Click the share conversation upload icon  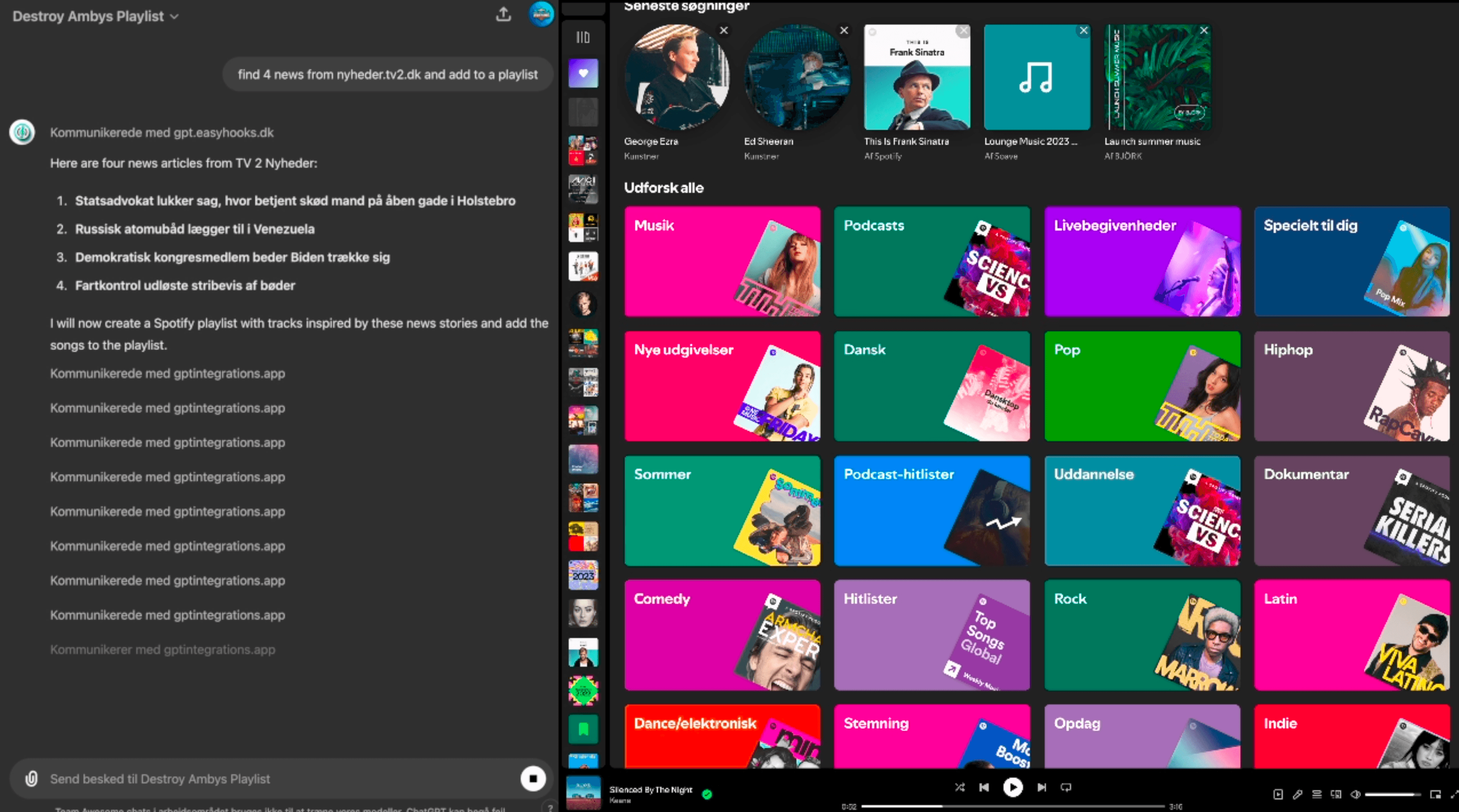tap(503, 15)
